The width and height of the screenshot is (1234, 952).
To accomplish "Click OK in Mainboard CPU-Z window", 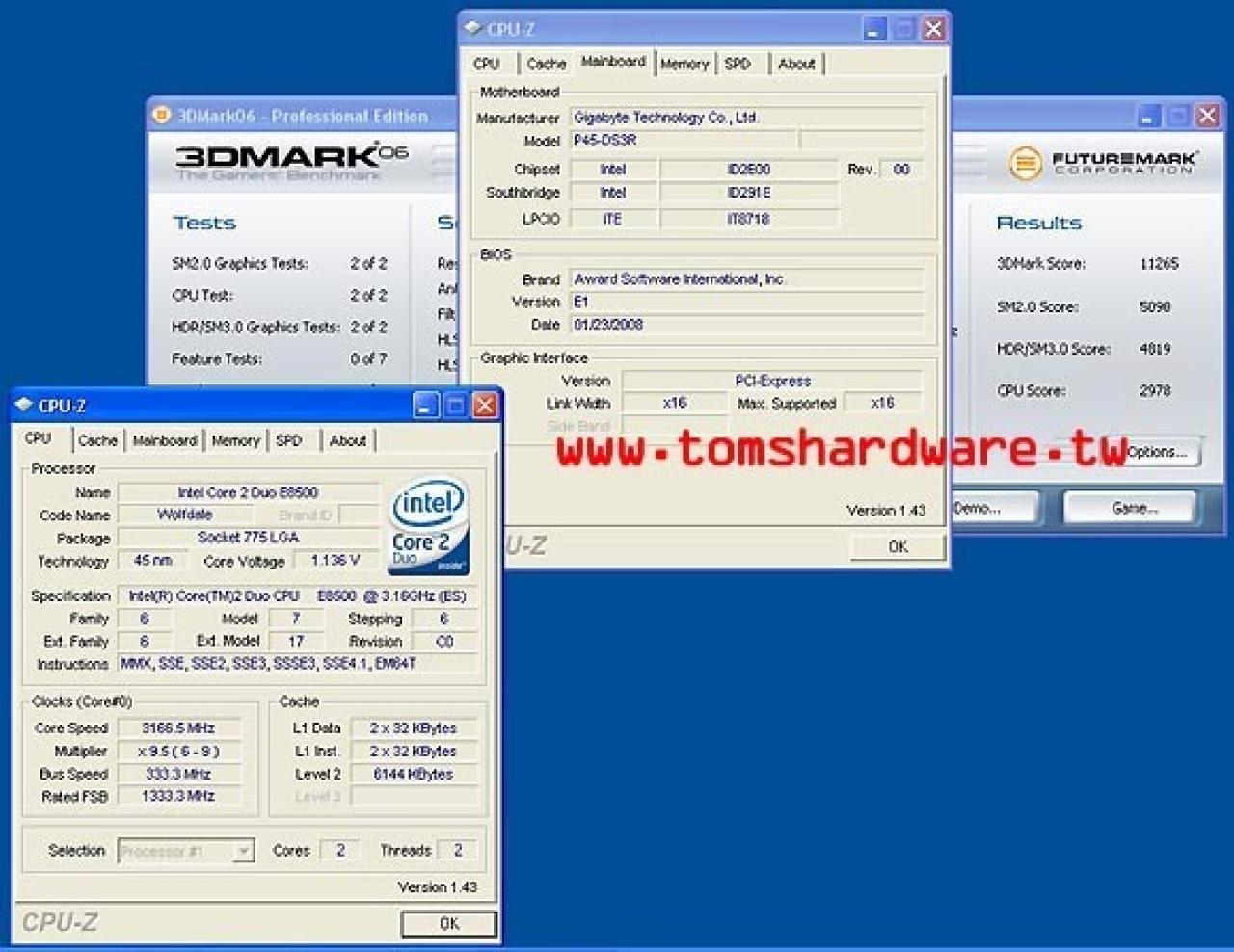I will click(898, 546).
